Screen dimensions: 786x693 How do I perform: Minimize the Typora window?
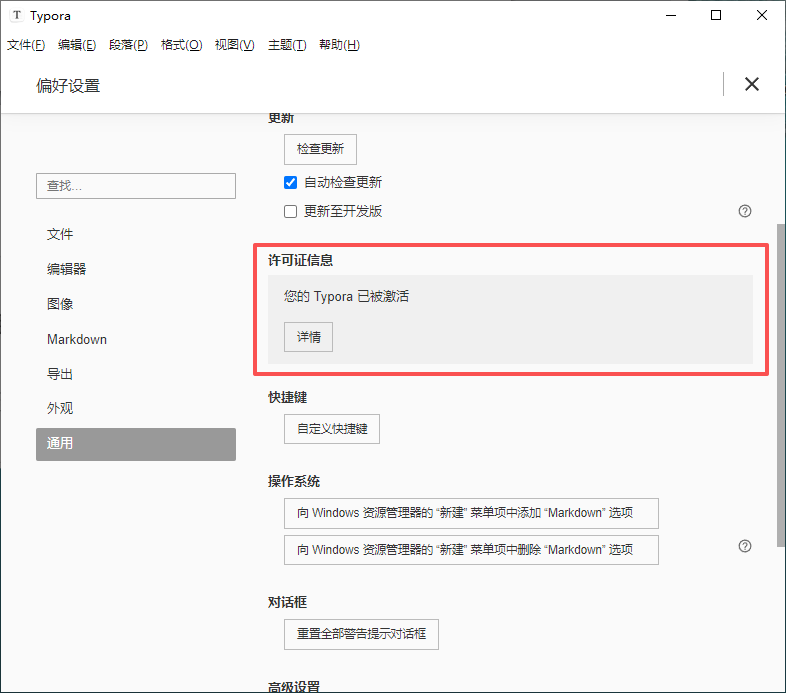(x=671, y=16)
